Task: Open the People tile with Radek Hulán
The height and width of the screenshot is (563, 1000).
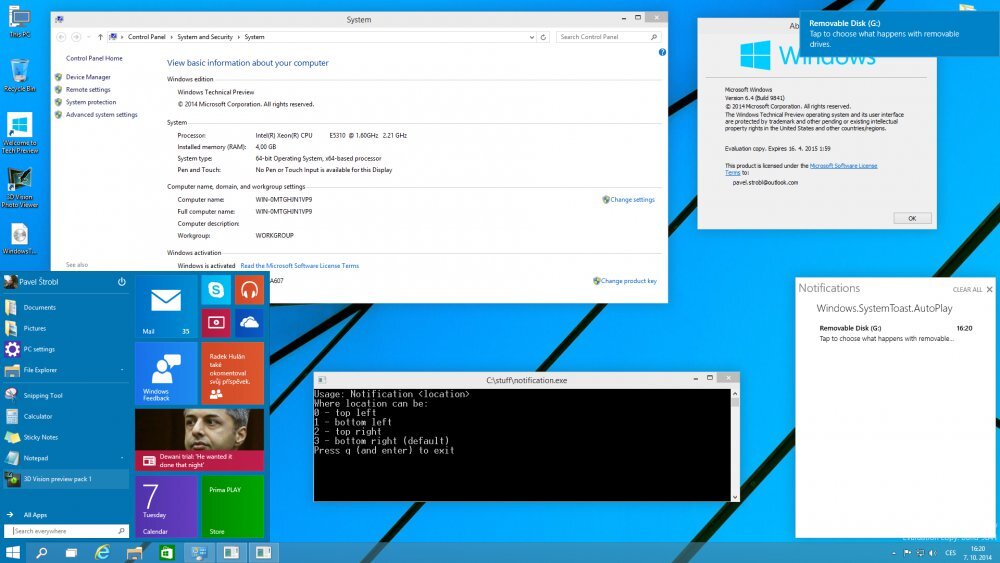Action: (232, 373)
